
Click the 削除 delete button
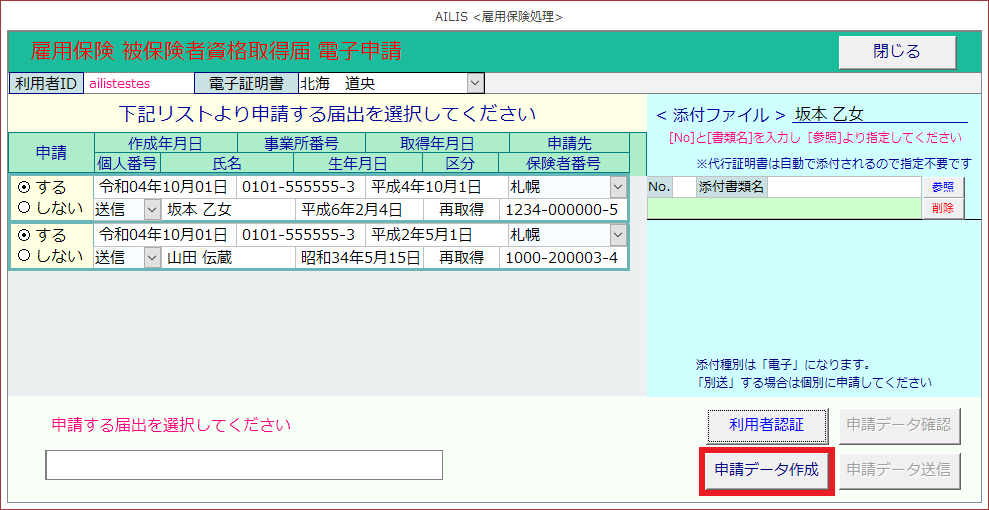click(x=942, y=208)
